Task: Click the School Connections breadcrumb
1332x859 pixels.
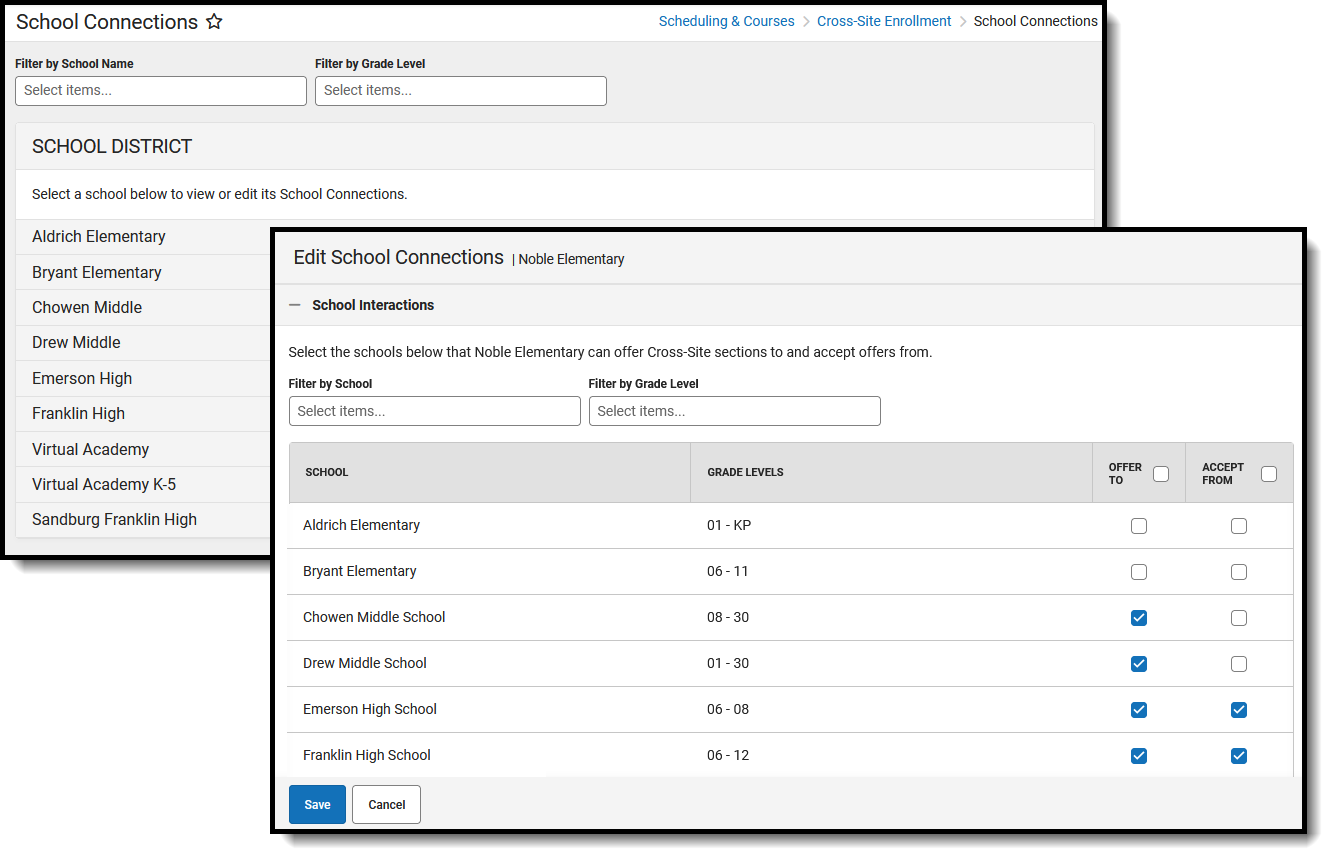Action: click(x=1035, y=21)
